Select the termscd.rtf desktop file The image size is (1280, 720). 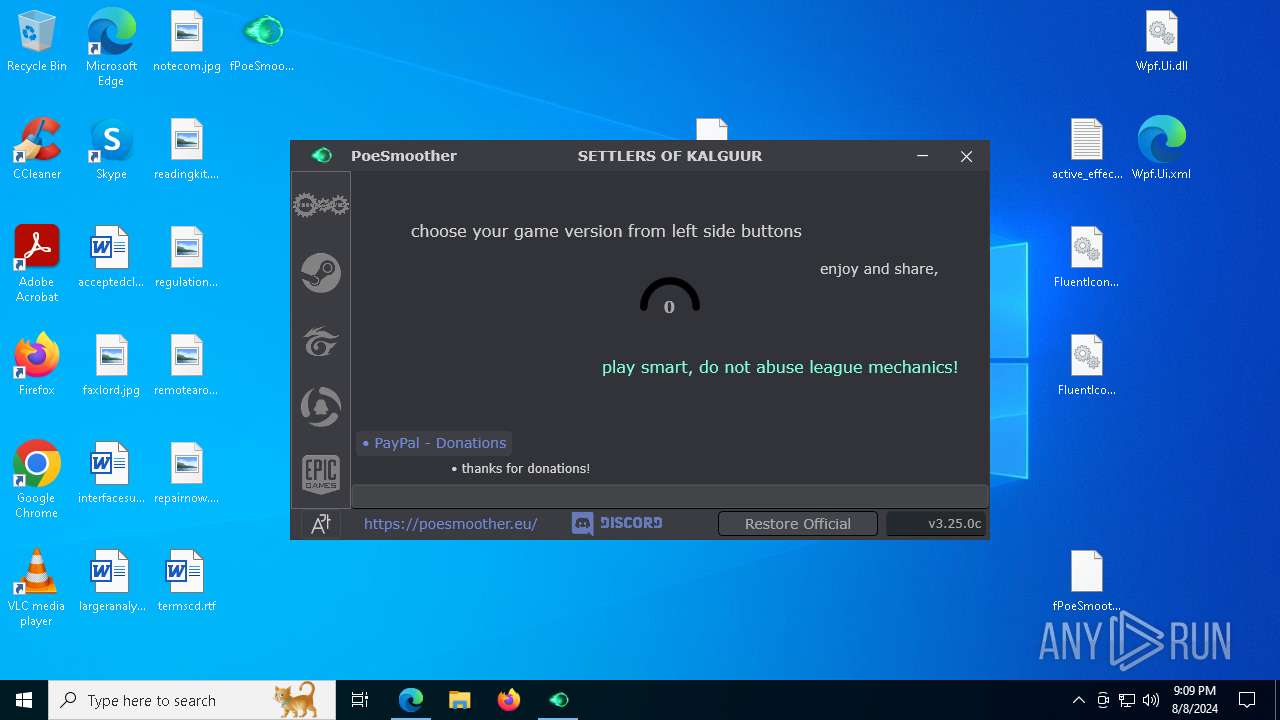pos(187,581)
